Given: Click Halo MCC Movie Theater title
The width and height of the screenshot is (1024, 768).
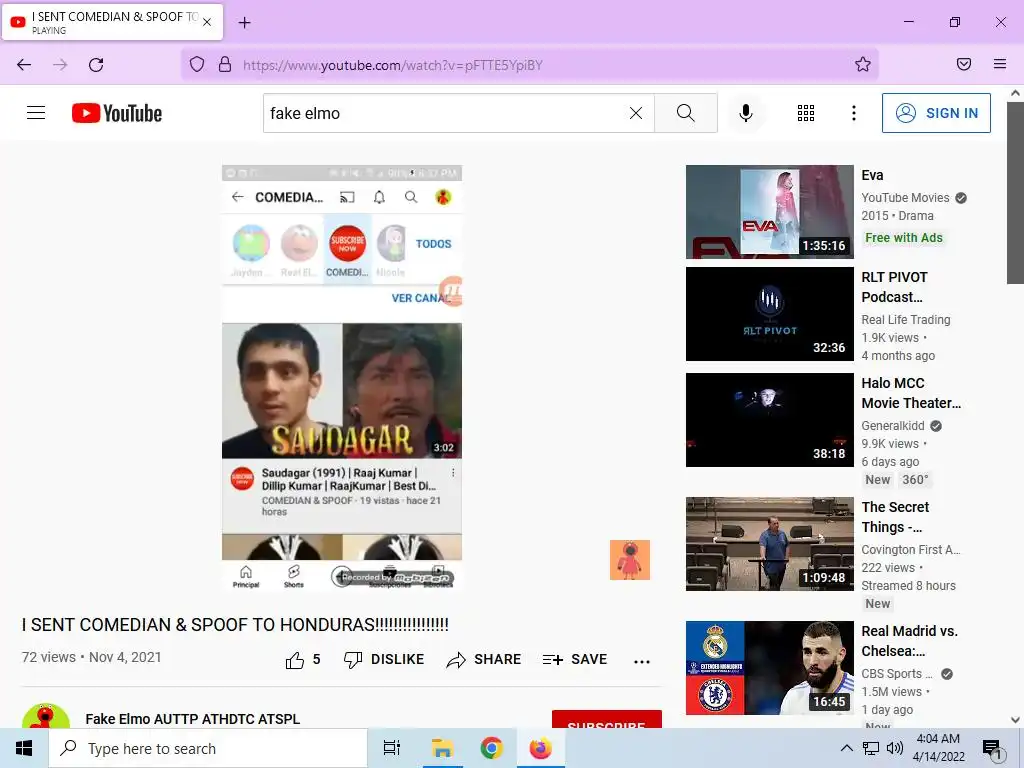Looking at the screenshot, I should coord(911,393).
